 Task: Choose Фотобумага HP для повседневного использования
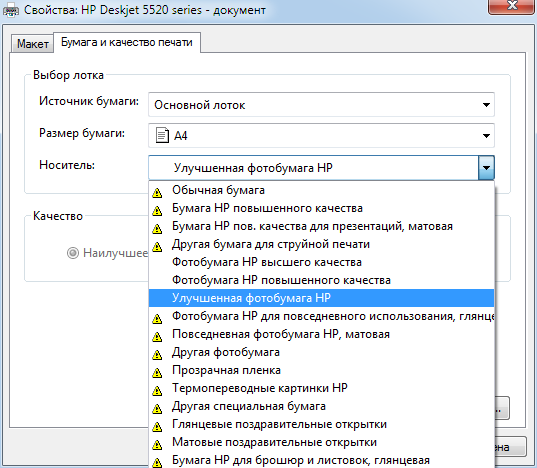pos(321,316)
